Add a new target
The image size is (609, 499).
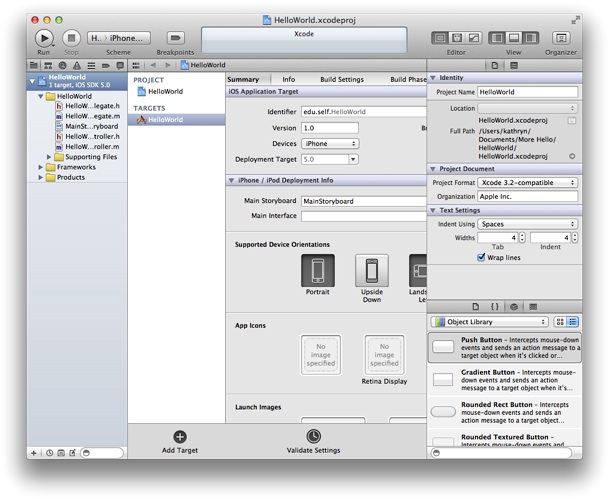click(x=180, y=437)
